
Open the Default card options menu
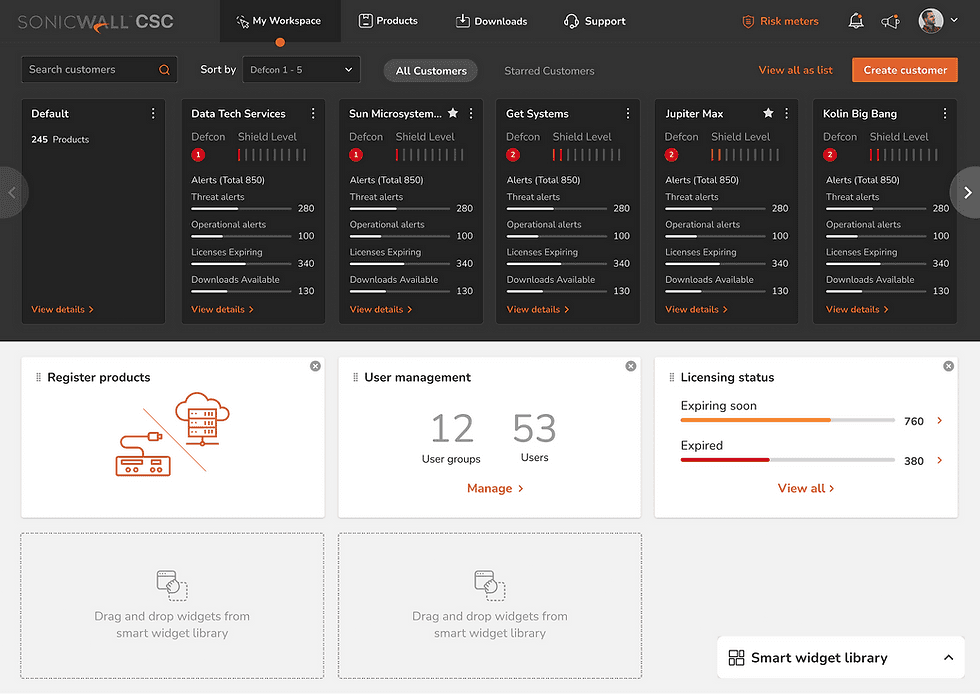153,113
